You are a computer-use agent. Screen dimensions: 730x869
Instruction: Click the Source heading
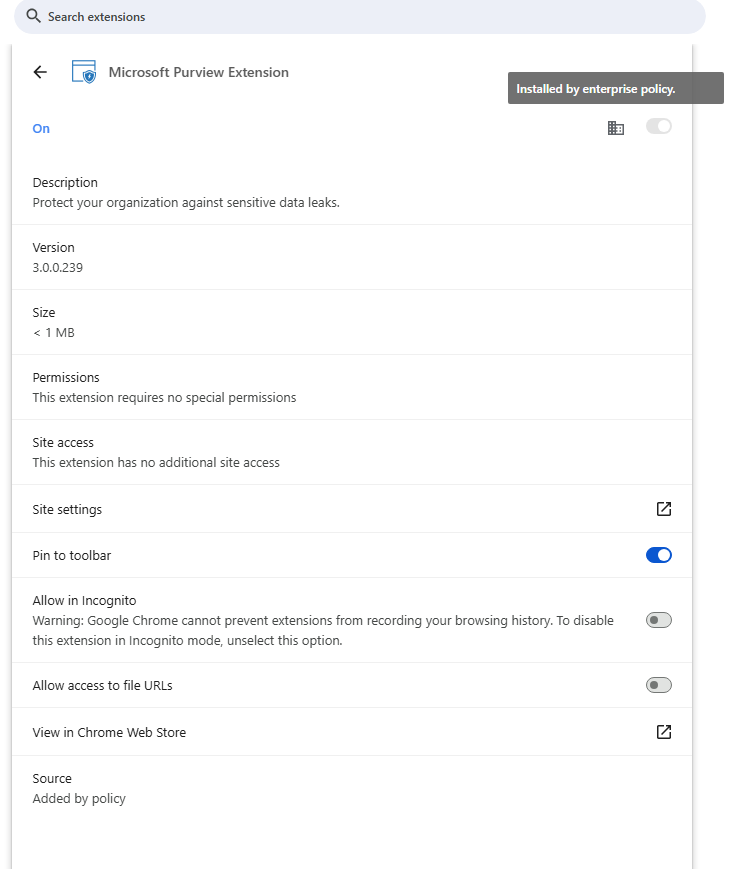point(52,779)
